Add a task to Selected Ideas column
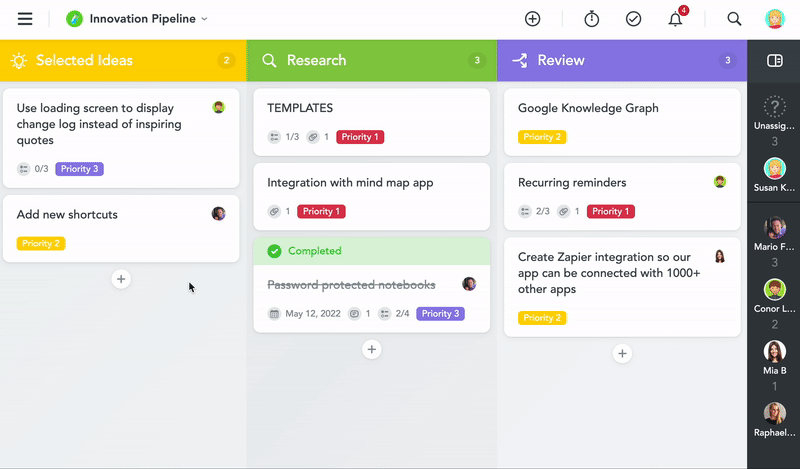Image resolution: width=800 pixels, height=469 pixels. pyautogui.click(x=121, y=279)
